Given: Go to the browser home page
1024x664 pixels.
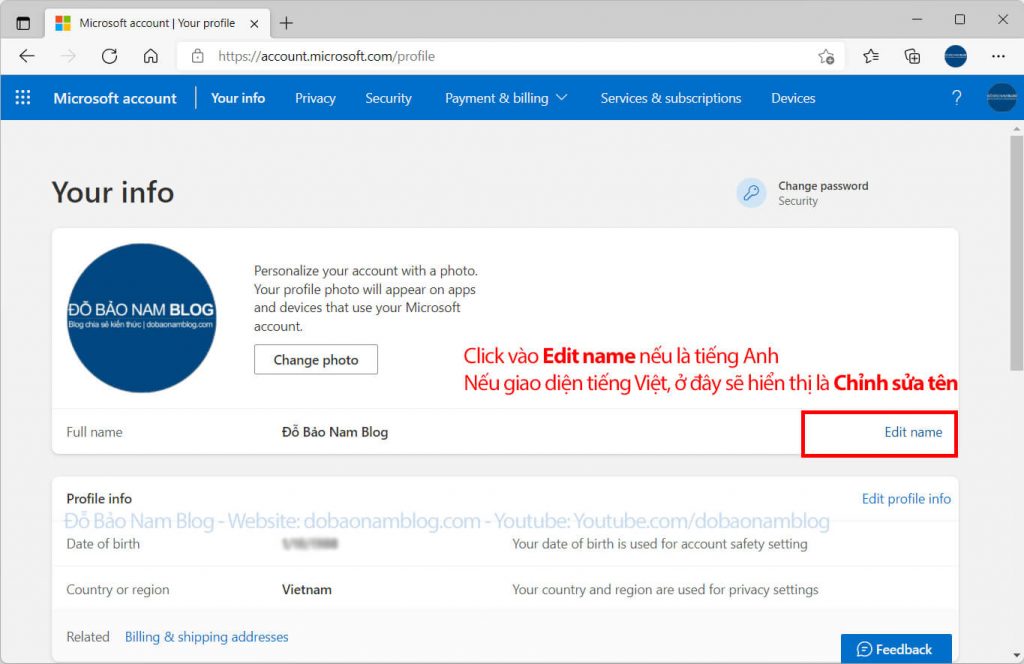Looking at the screenshot, I should pos(151,56).
